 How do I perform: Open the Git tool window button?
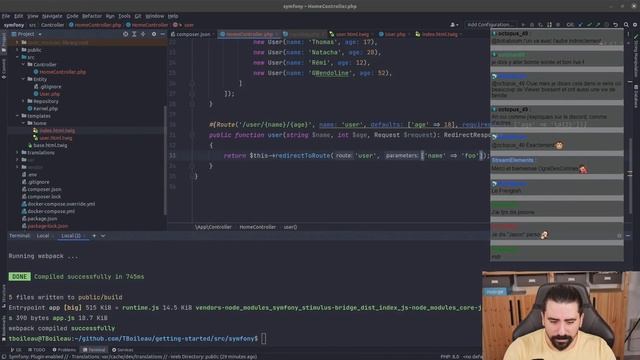(16, 350)
